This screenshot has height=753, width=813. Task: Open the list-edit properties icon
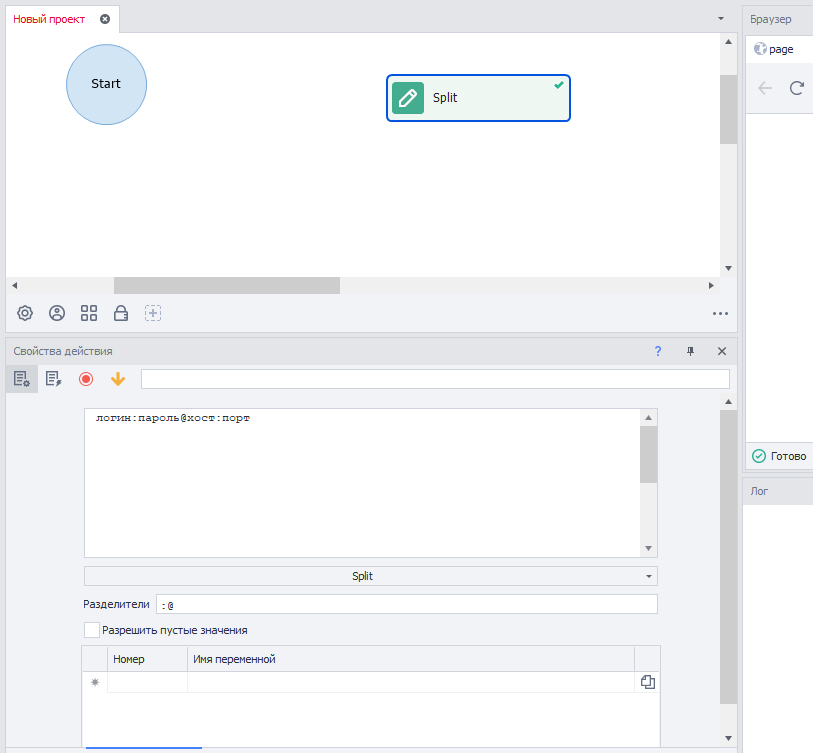coord(53,379)
